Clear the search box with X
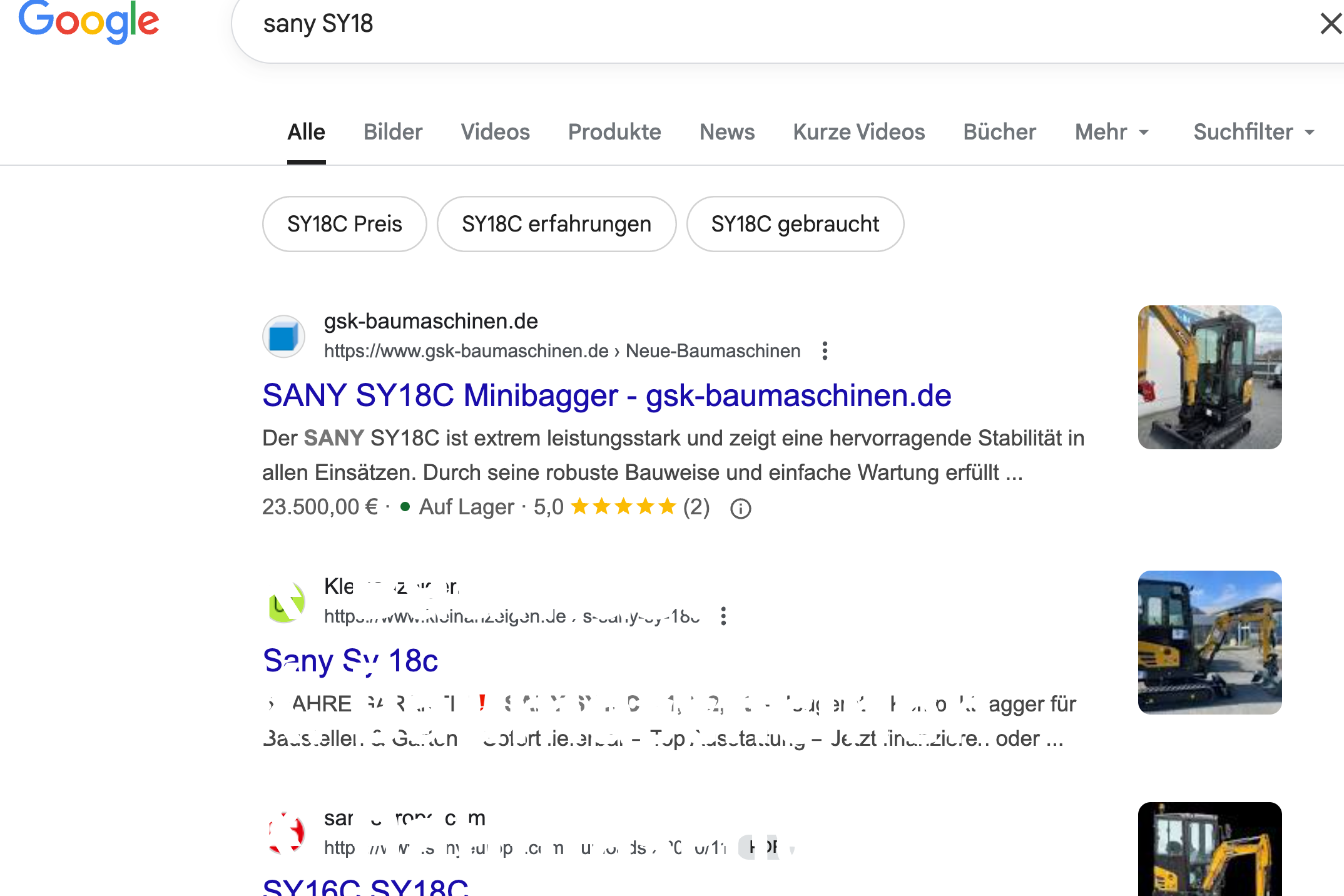1344x896 pixels. point(1330,24)
